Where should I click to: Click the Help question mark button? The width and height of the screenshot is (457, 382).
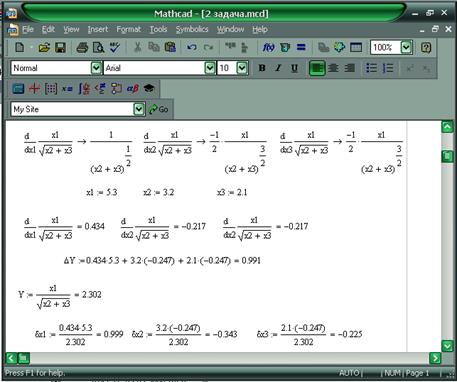pyautogui.click(x=426, y=48)
